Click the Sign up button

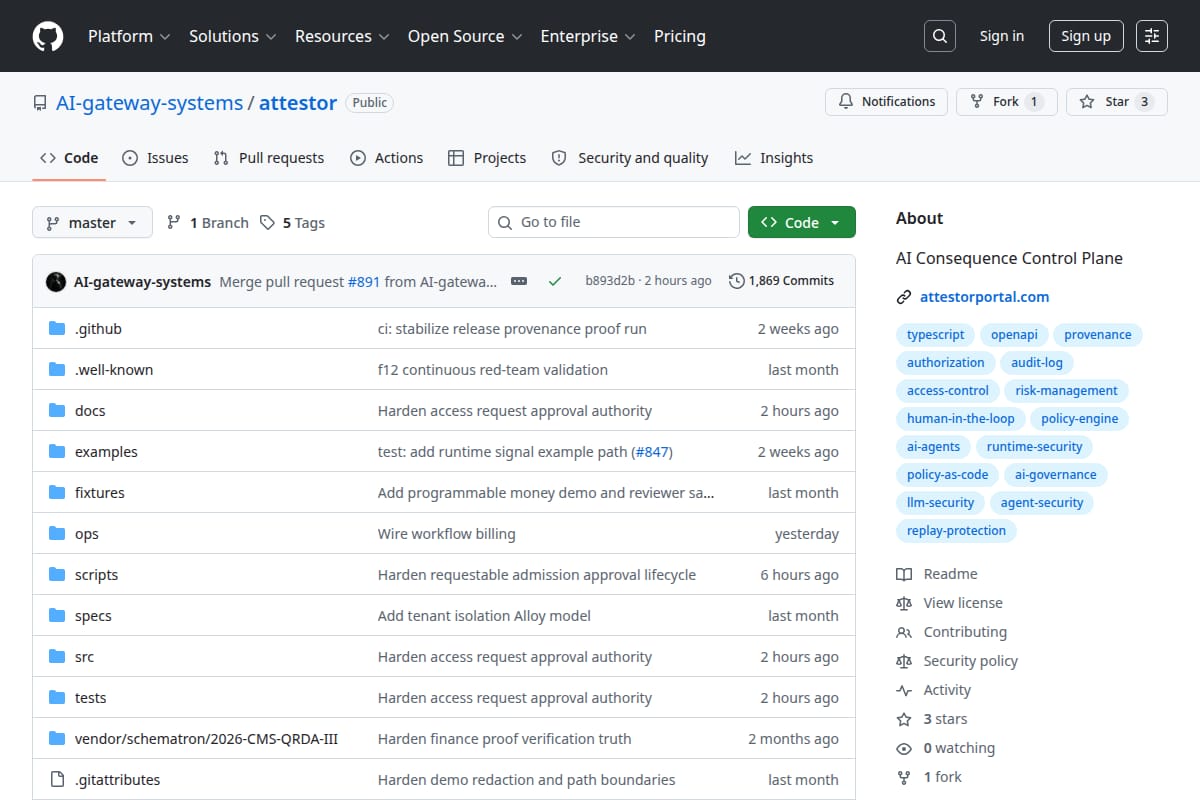click(x=1086, y=36)
